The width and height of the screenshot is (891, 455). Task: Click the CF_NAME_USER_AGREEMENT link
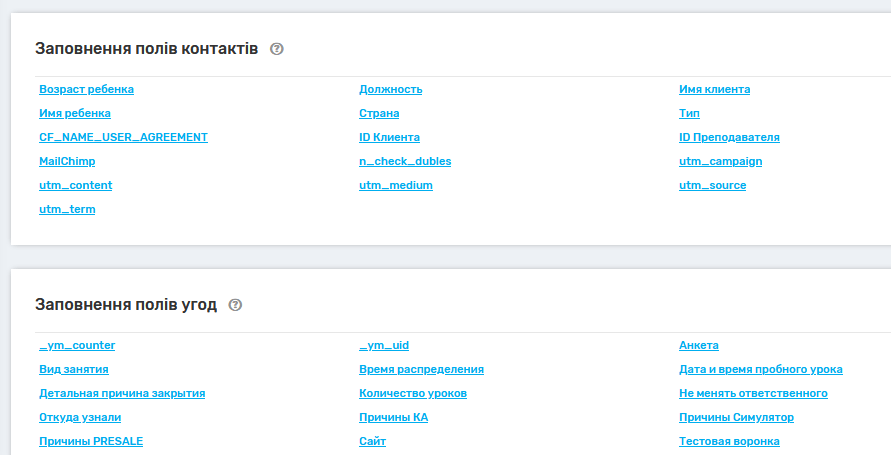click(123, 137)
